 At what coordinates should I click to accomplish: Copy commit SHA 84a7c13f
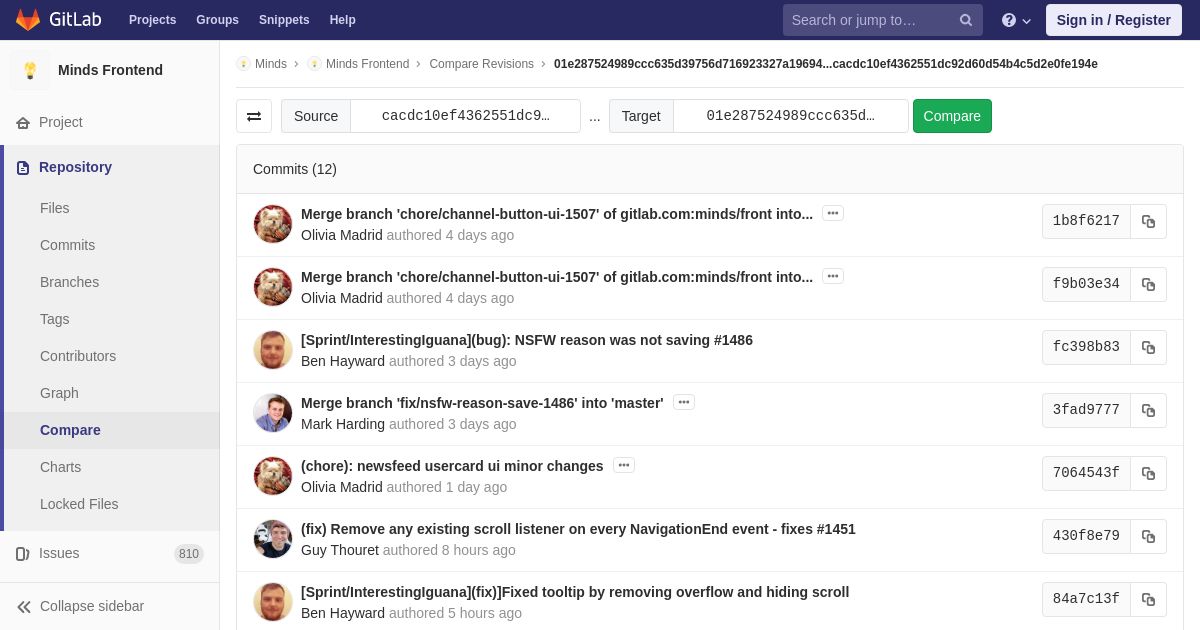pyautogui.click(x=1148, y=599)
